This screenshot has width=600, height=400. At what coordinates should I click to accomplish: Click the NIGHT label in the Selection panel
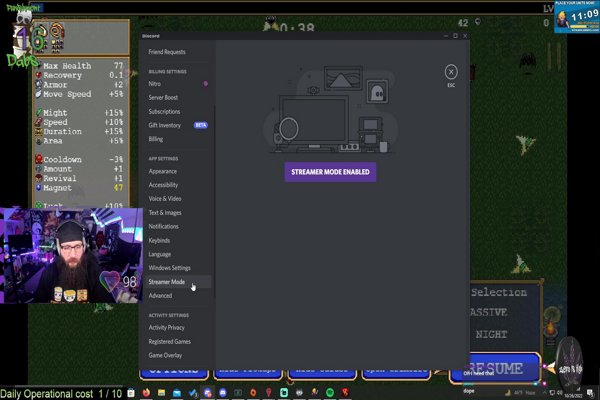(x=491, y=335)
